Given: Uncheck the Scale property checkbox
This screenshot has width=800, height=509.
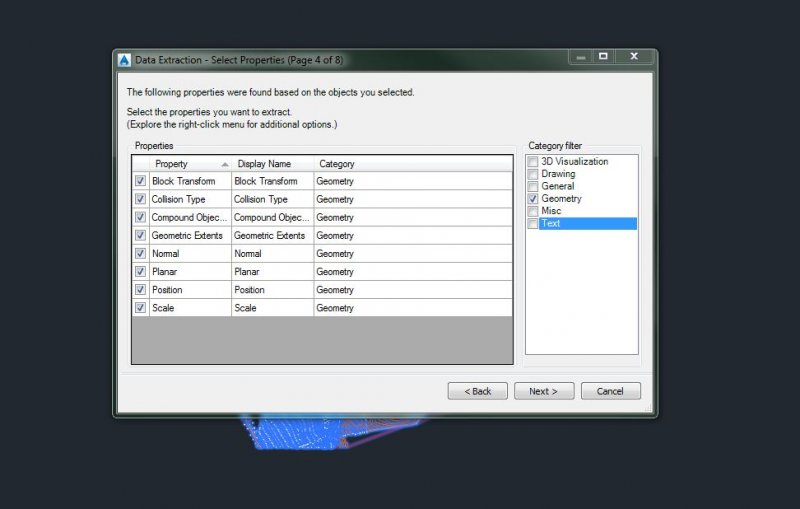Looking at the screenshot, I should tap(140, 308).
